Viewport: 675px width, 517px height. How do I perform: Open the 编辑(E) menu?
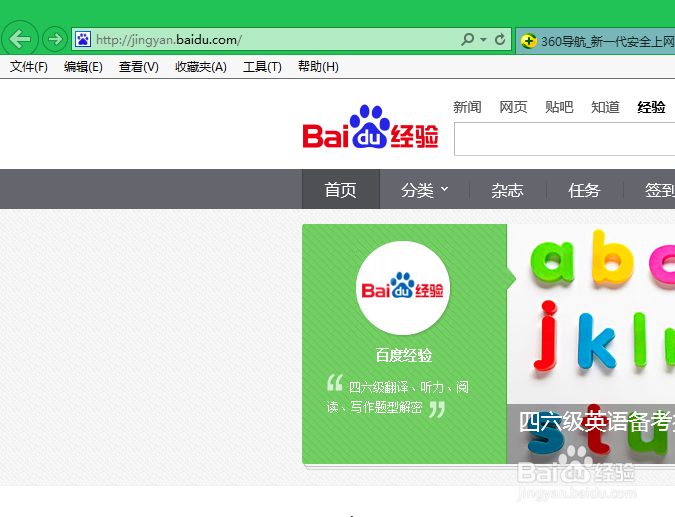pyautogui.click(x=83, y=67)
